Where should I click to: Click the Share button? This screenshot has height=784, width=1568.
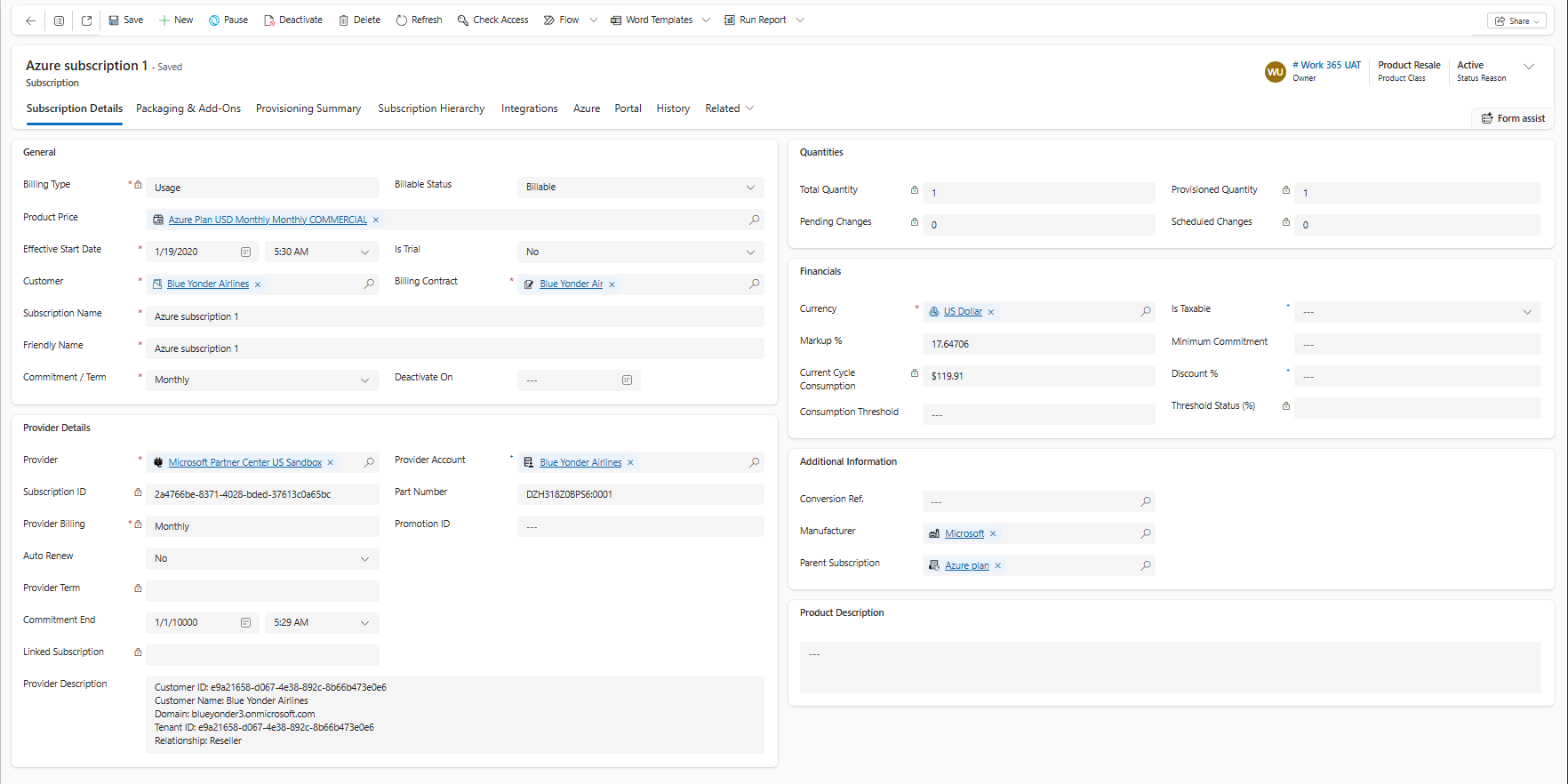coord(1516,21)
